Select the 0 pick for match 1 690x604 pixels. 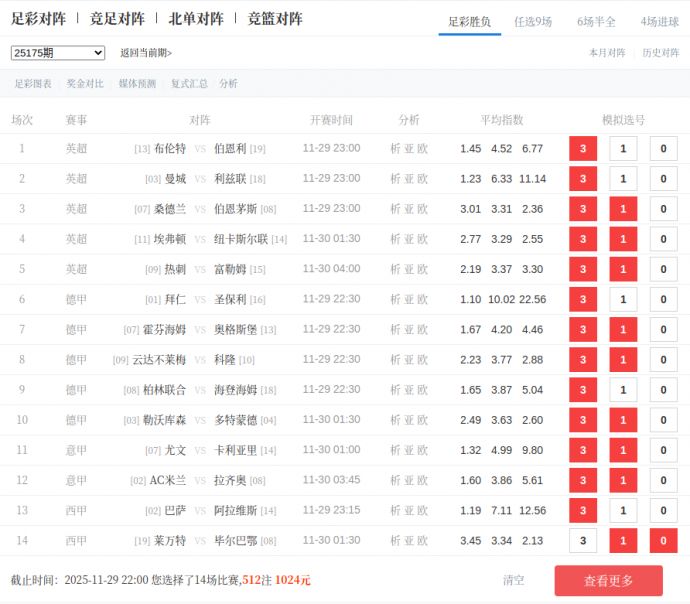[x=663, y=149]
